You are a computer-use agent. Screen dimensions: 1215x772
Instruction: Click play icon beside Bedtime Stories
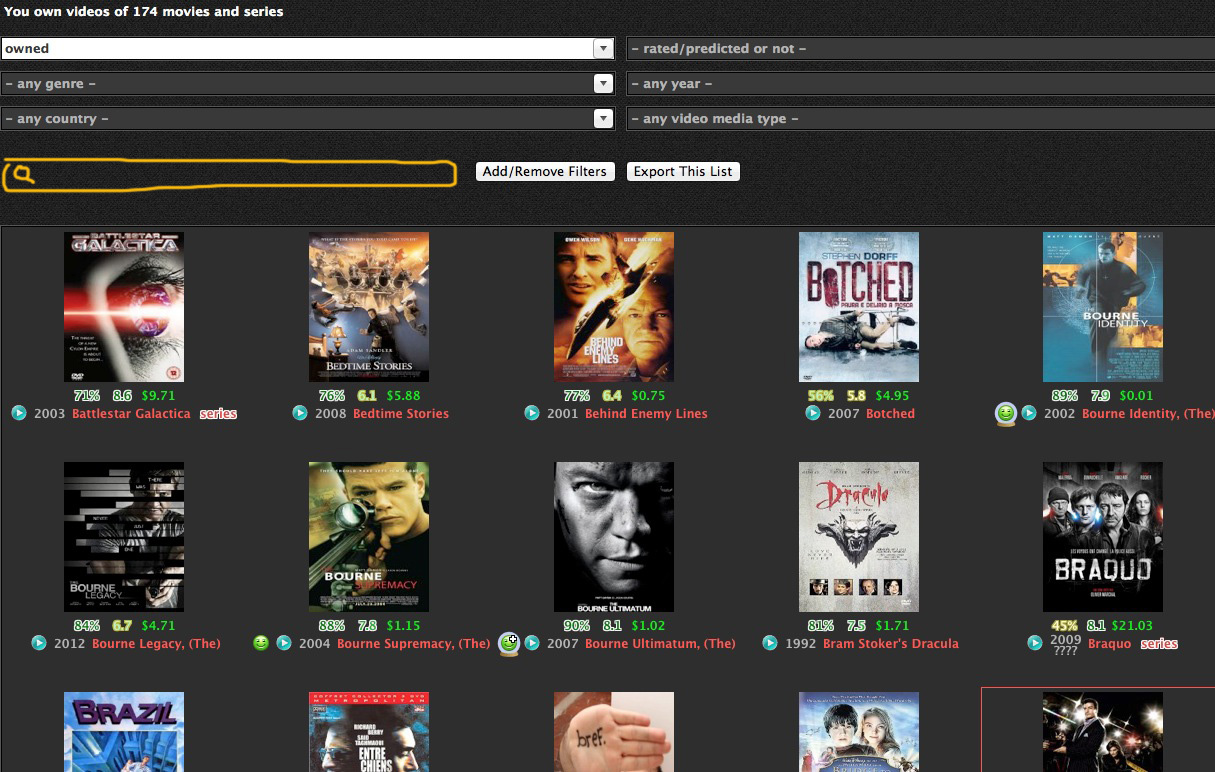(300, 413)
